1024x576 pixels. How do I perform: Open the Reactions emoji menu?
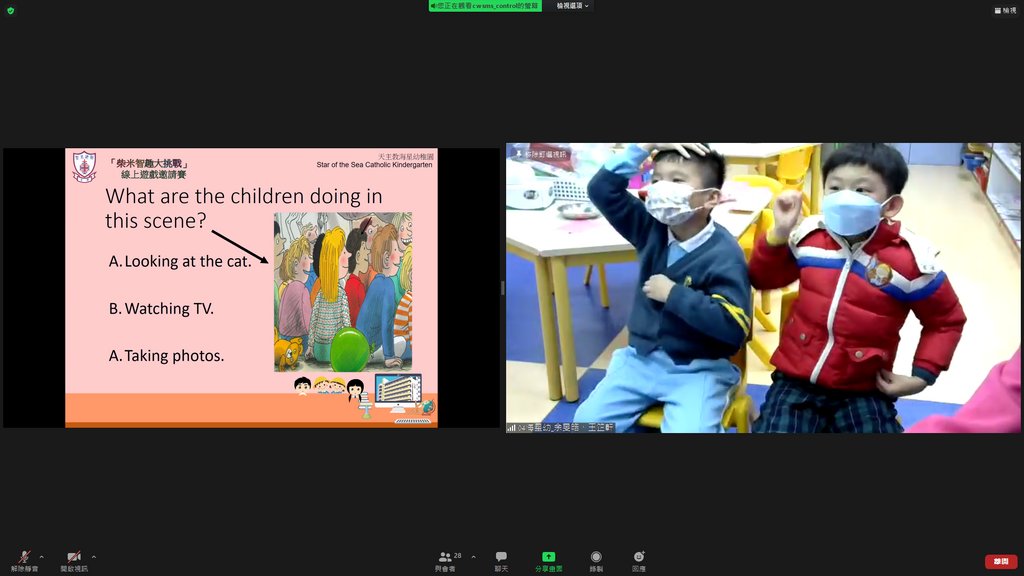point(638,560)
